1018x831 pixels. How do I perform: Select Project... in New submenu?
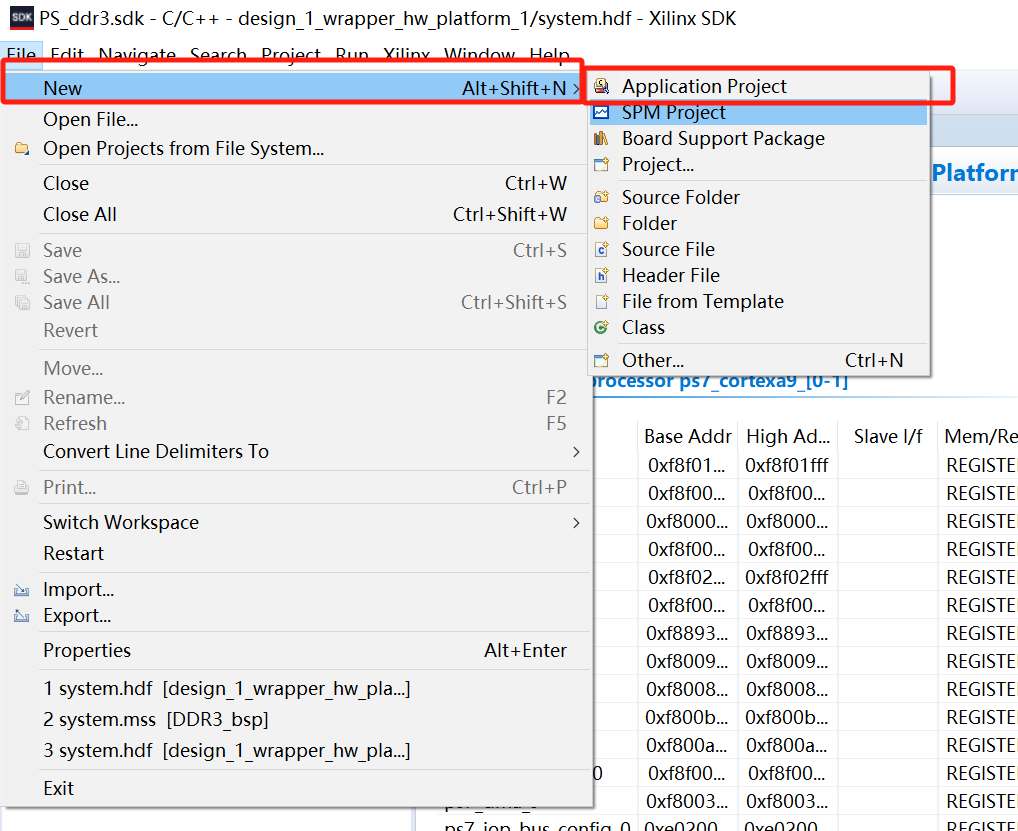pos(760,164)
